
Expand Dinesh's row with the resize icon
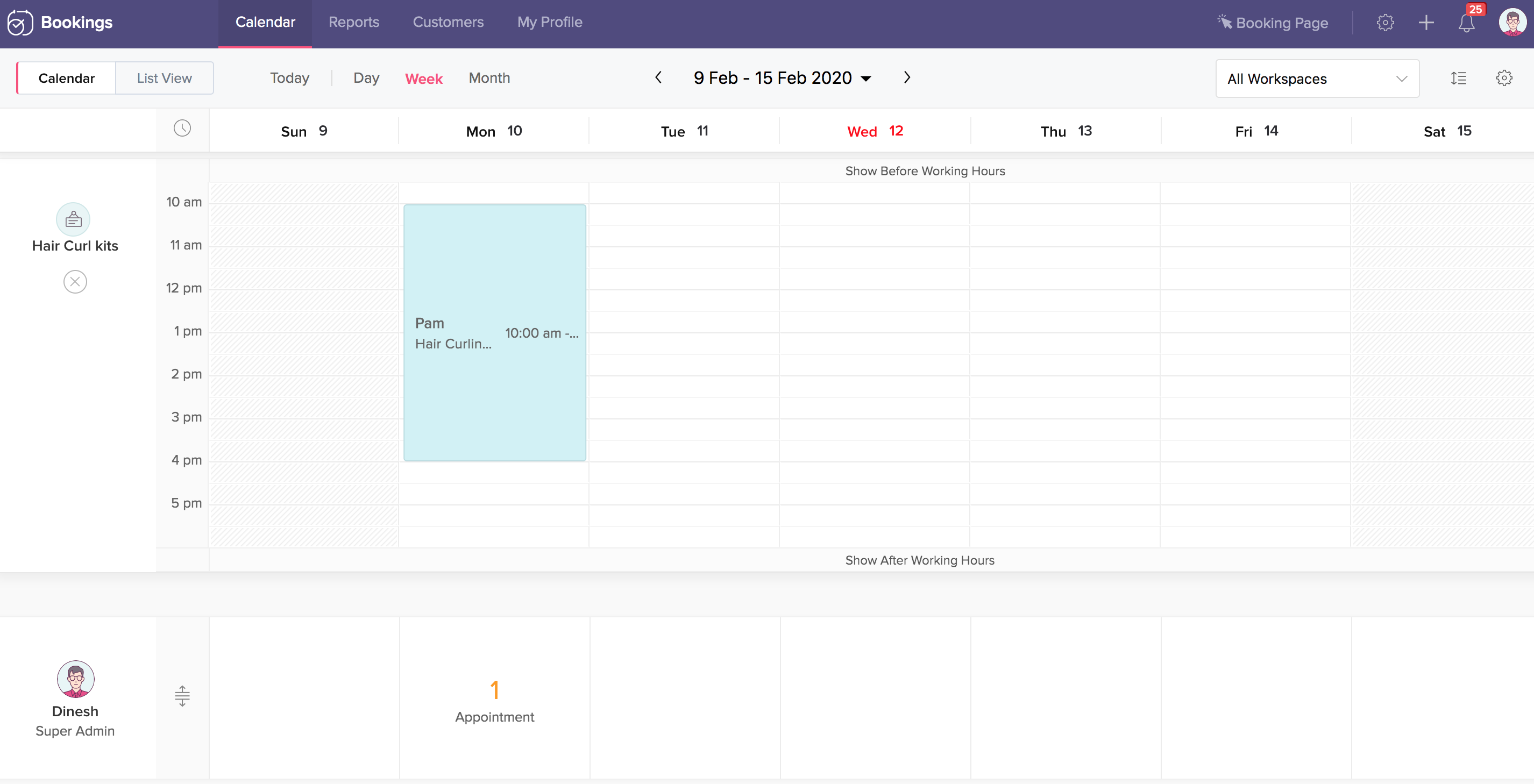pyautogui.click(x=182, y=695)
